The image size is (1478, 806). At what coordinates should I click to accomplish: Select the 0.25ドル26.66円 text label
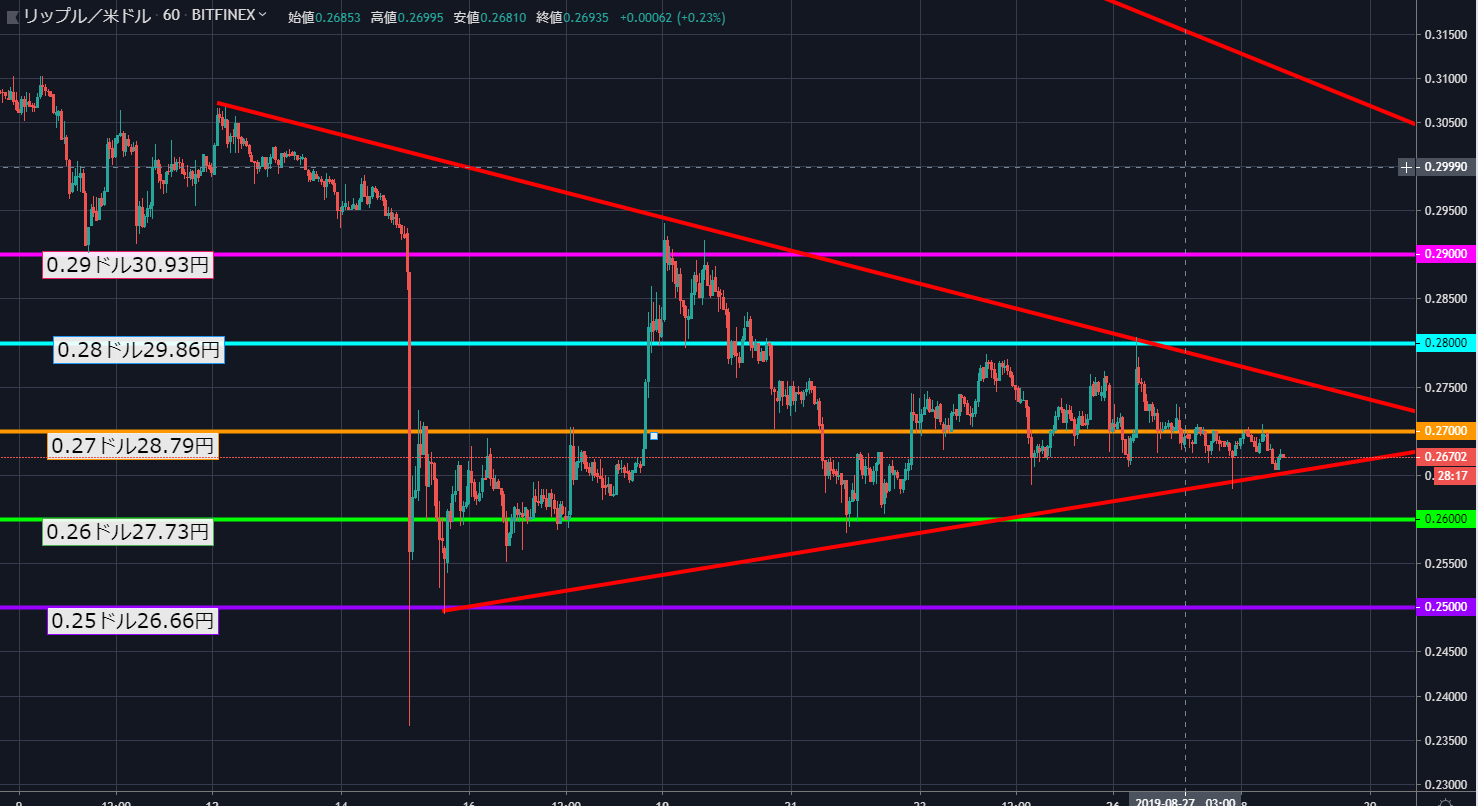pos(133,621)
